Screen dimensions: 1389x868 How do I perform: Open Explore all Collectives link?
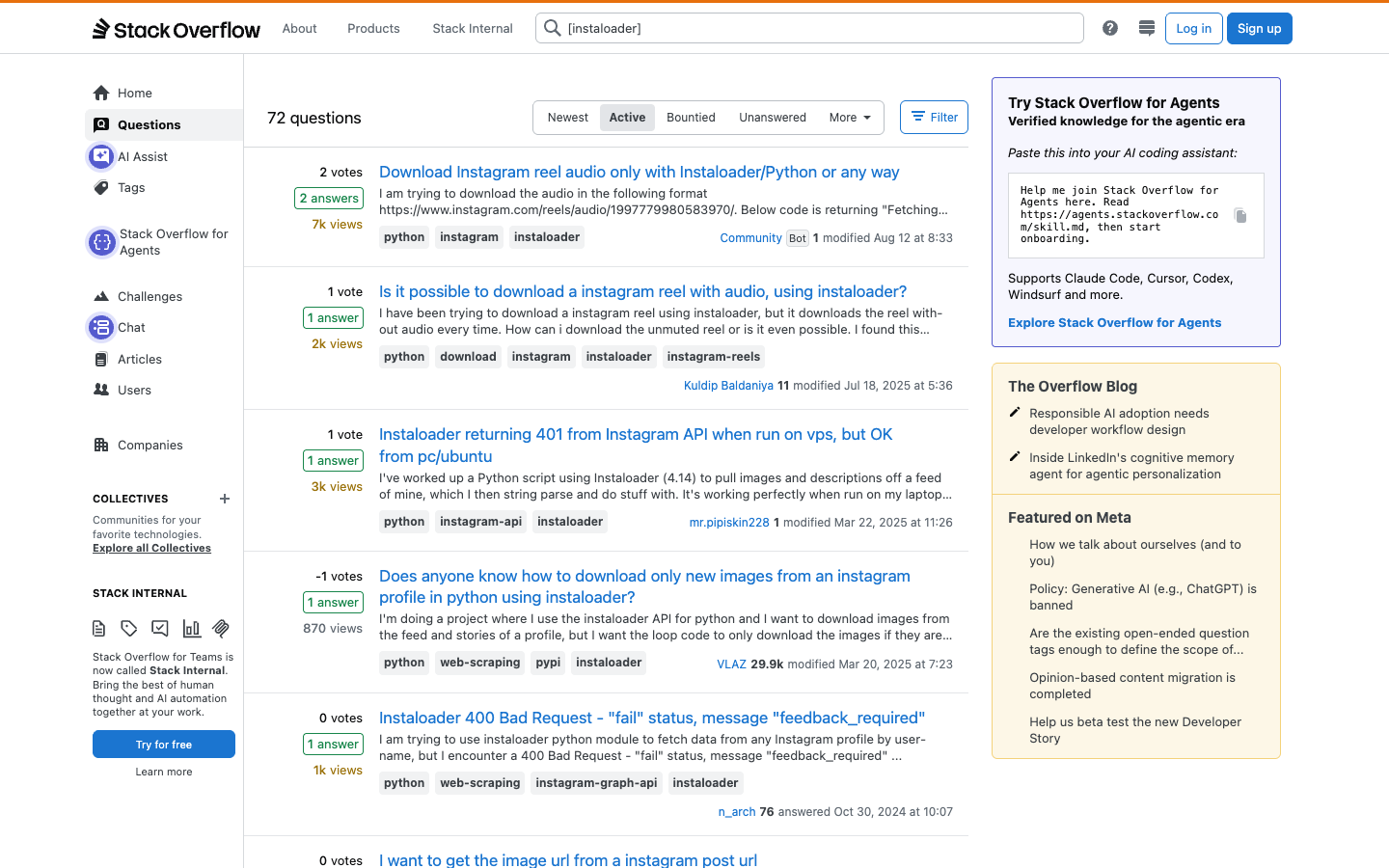tap(151, 548)
